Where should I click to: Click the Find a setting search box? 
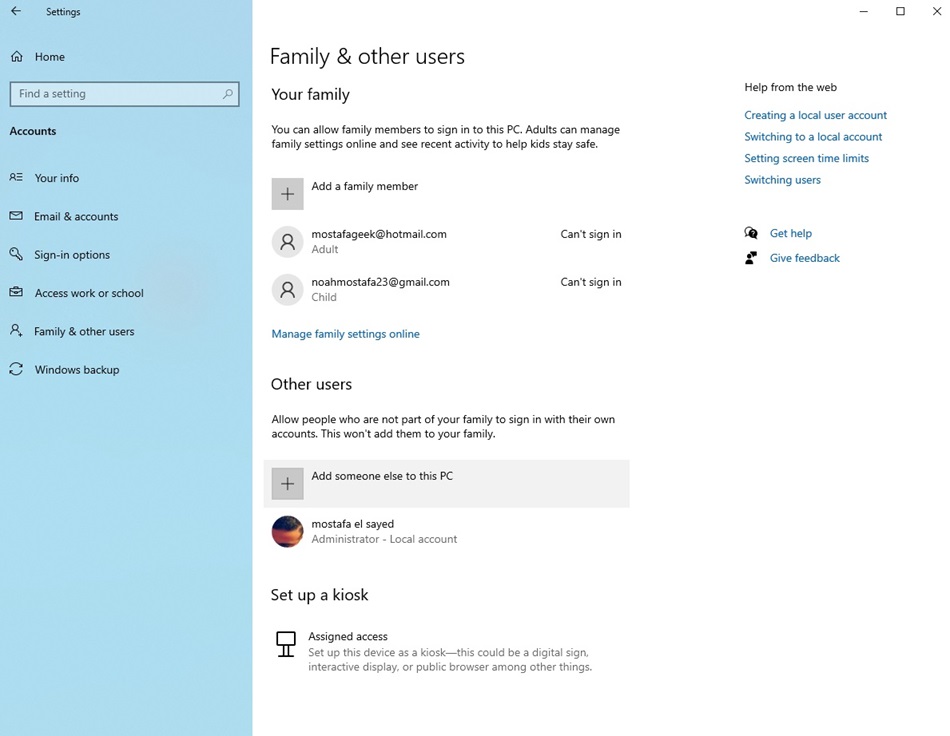click(124, 94)
